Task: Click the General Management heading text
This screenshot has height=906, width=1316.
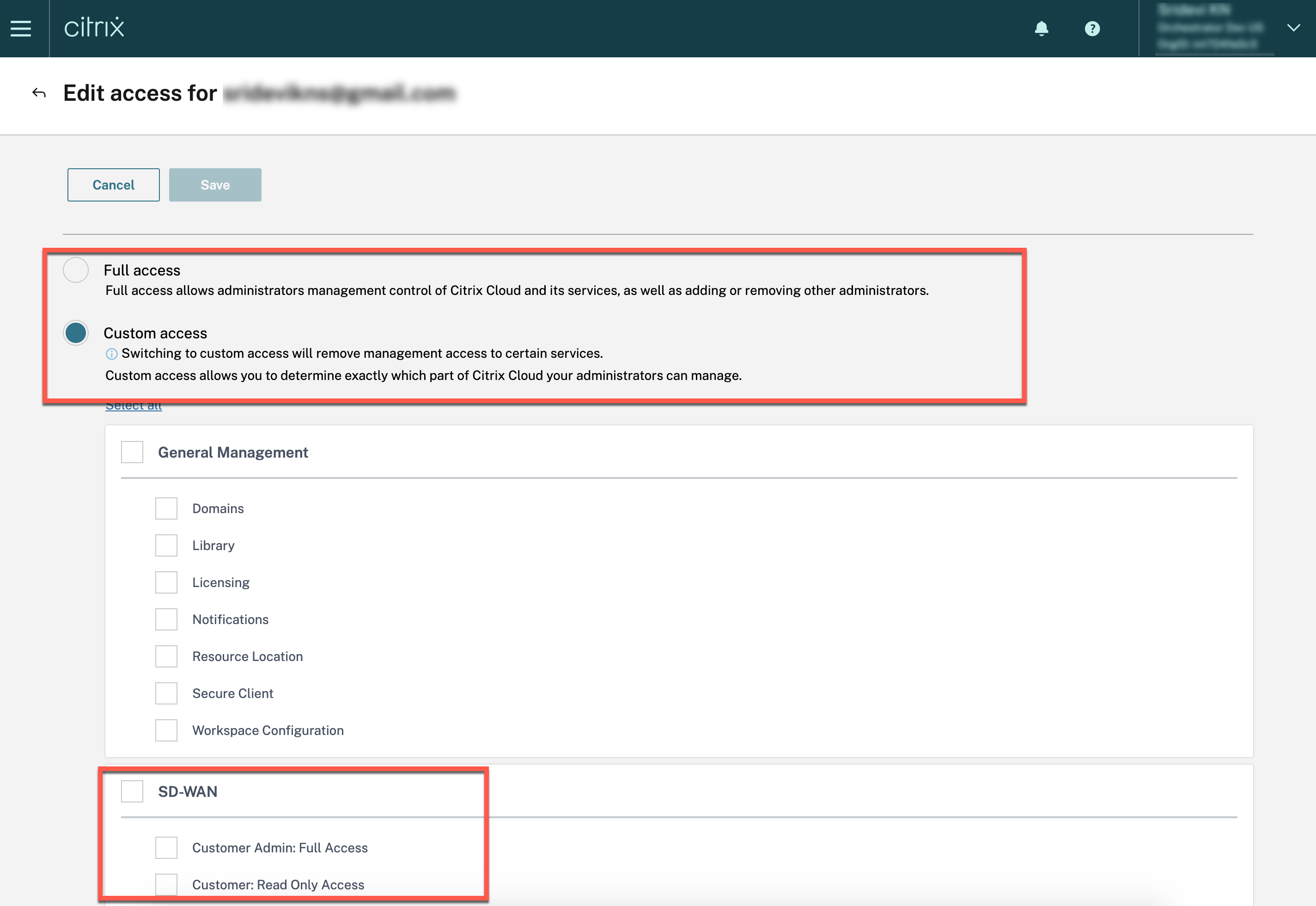Action: [x=233, y=453]
